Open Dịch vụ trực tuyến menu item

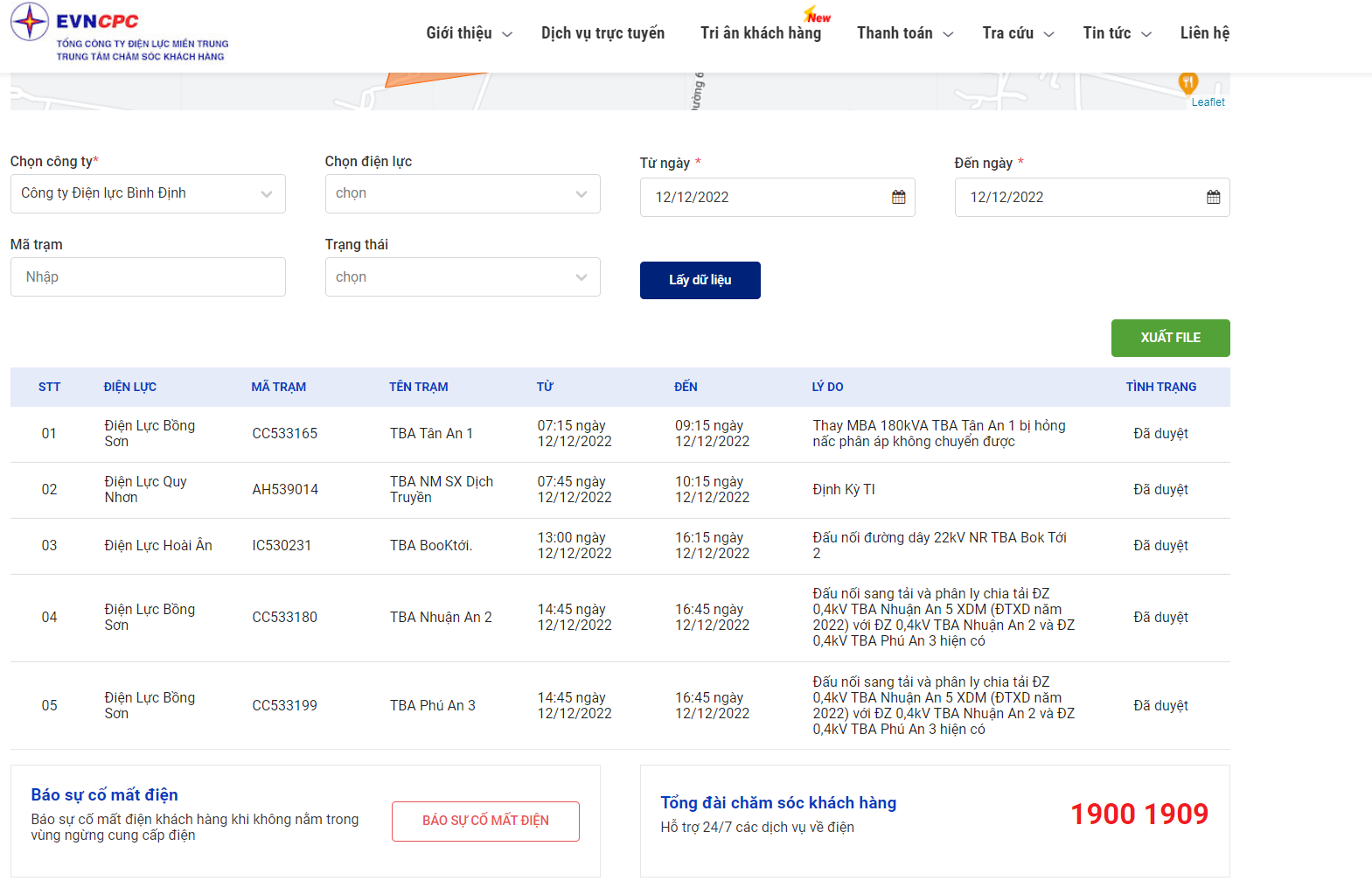pos(602,33)
